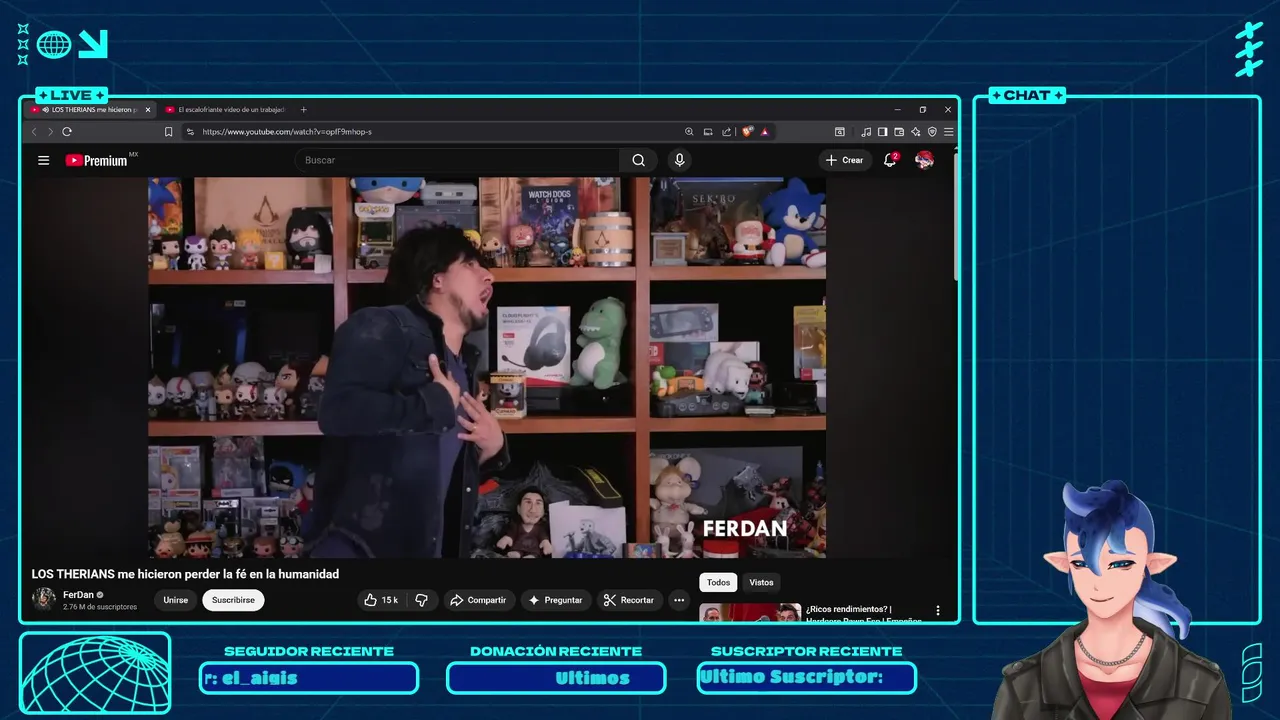The image size is (1280, 720).
Task: Click the Crear button
Action: [844, 160]
